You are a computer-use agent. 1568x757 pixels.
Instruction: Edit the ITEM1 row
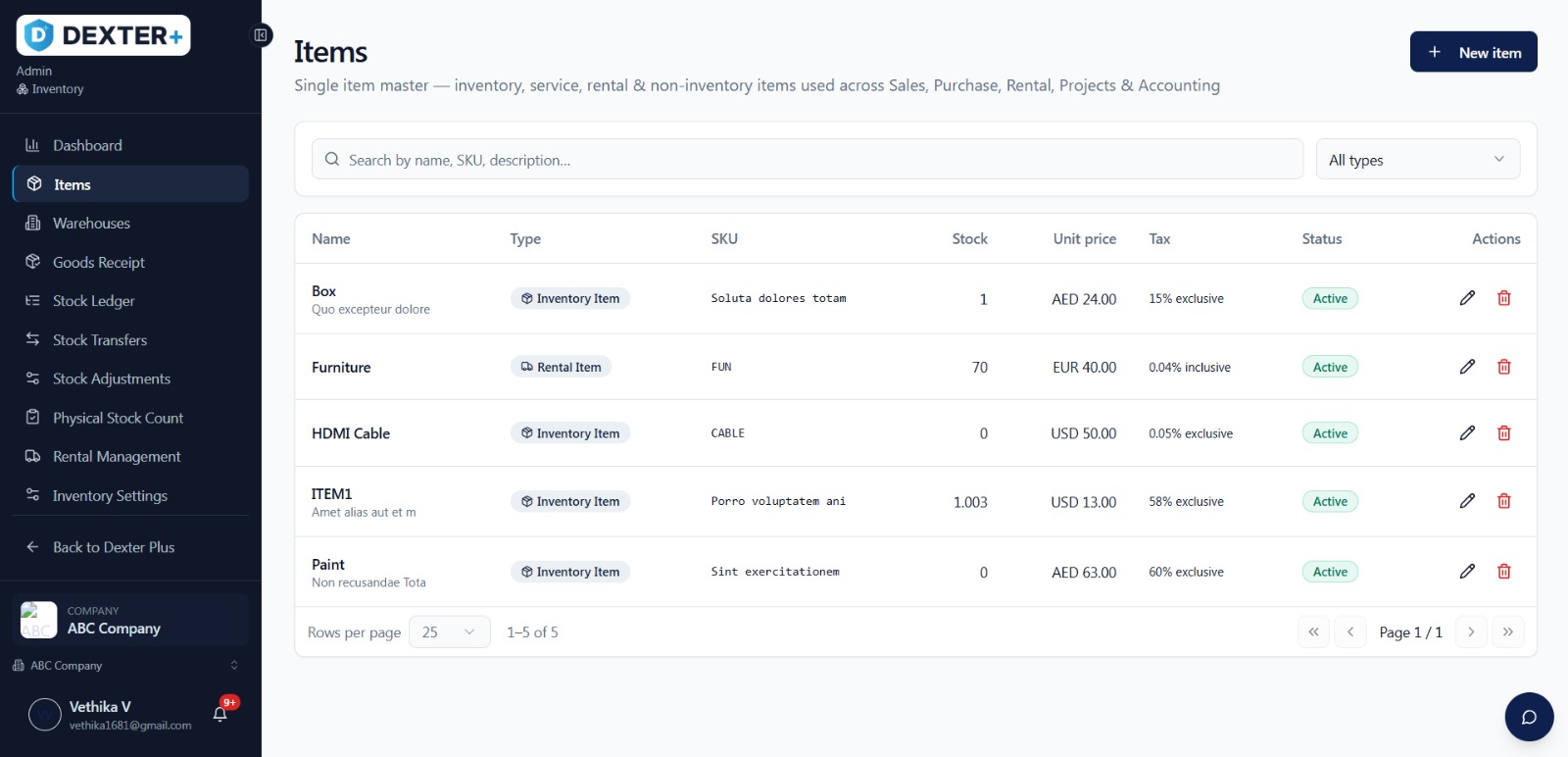(1467, 501)
